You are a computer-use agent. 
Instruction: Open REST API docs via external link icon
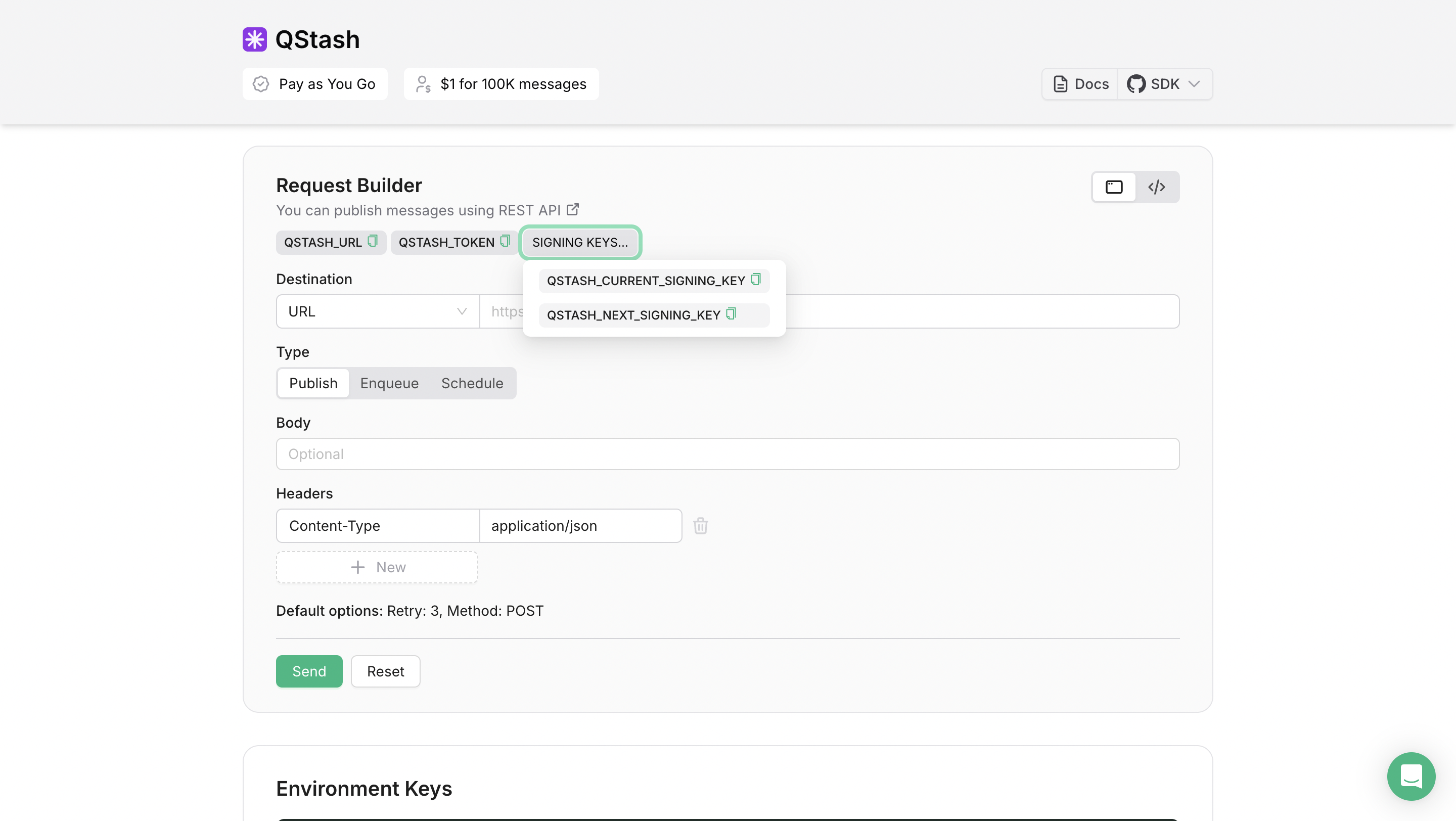(x=573, y=209)
